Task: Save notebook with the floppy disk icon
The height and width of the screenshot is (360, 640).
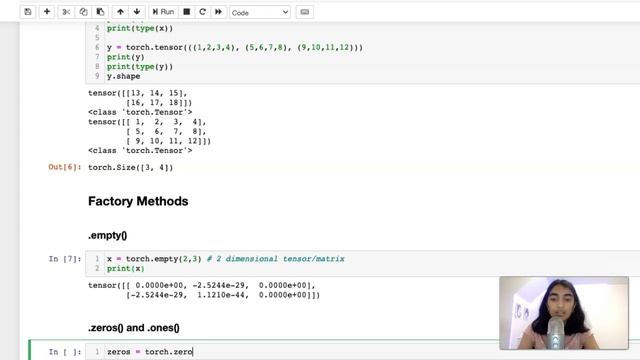Action: tap(28, 12)
